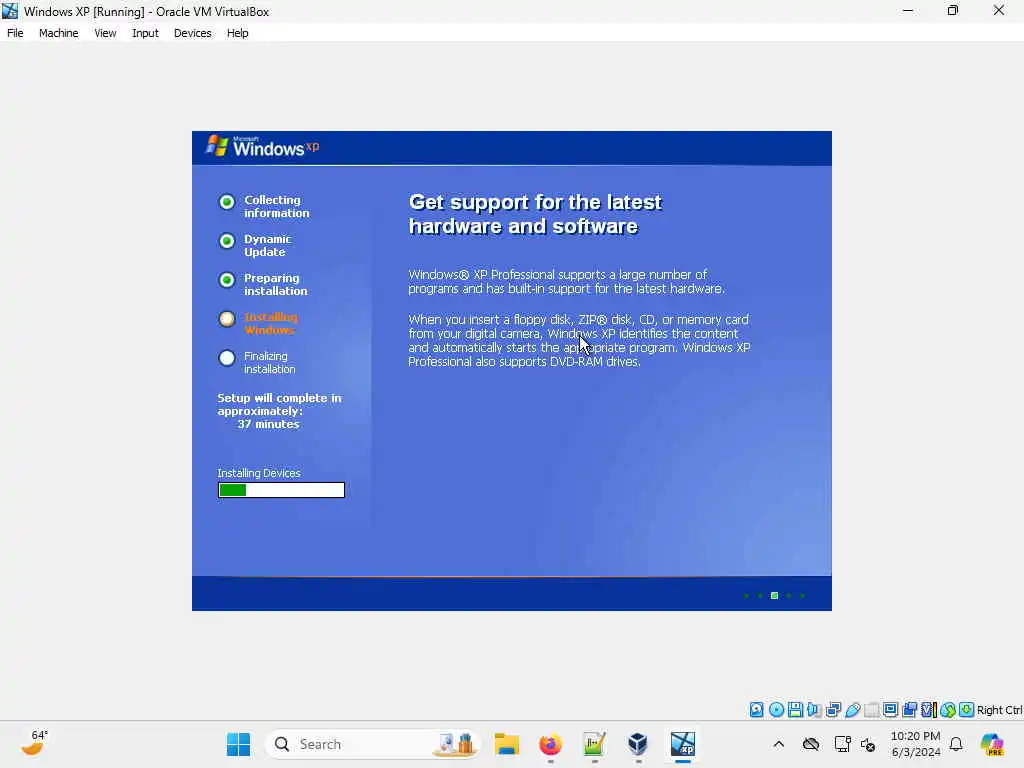Click the Preparing installation step indicator
The height and width of the screenshot is (768, 1024).
click(227, 280)
